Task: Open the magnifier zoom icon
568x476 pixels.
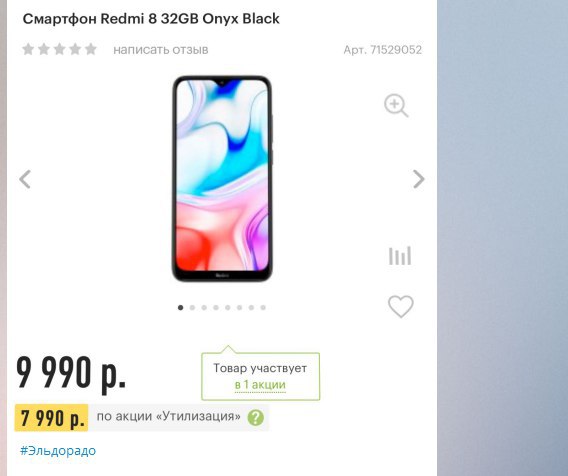Action: [x=396, y=105]
